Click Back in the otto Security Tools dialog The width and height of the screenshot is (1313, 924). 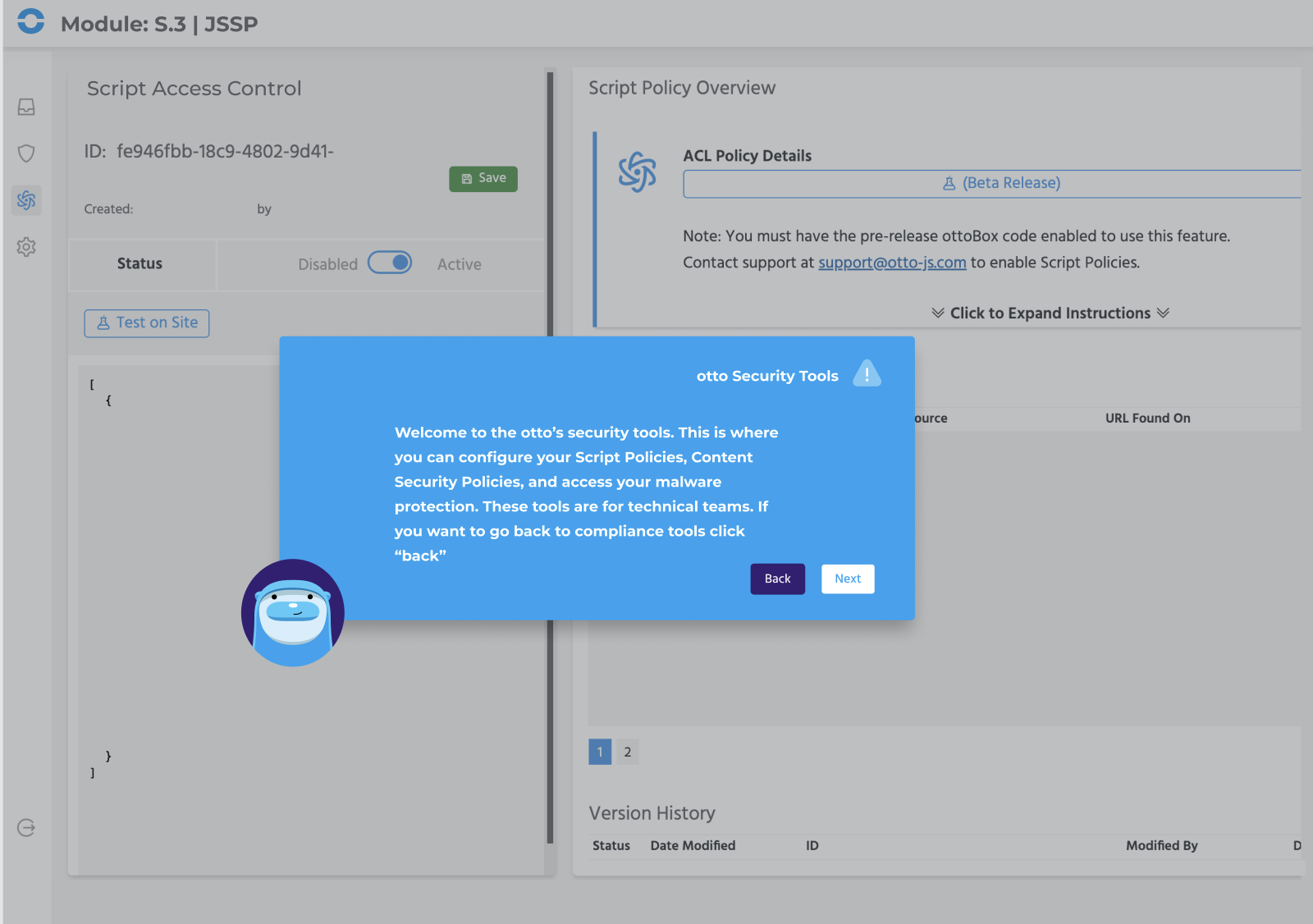pyautogui.click(x=777, y=579)
